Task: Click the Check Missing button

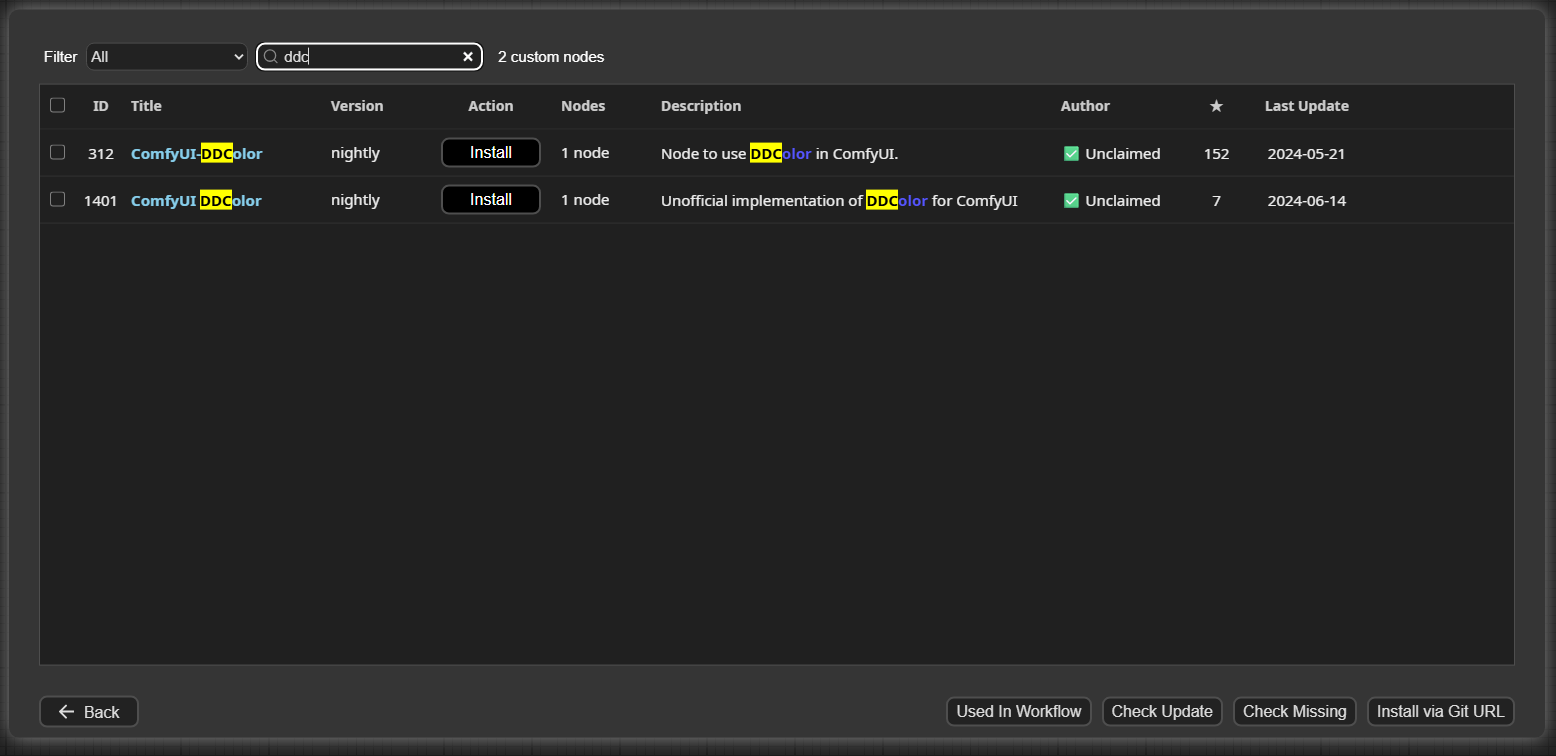Action: tap(1294, 712)
